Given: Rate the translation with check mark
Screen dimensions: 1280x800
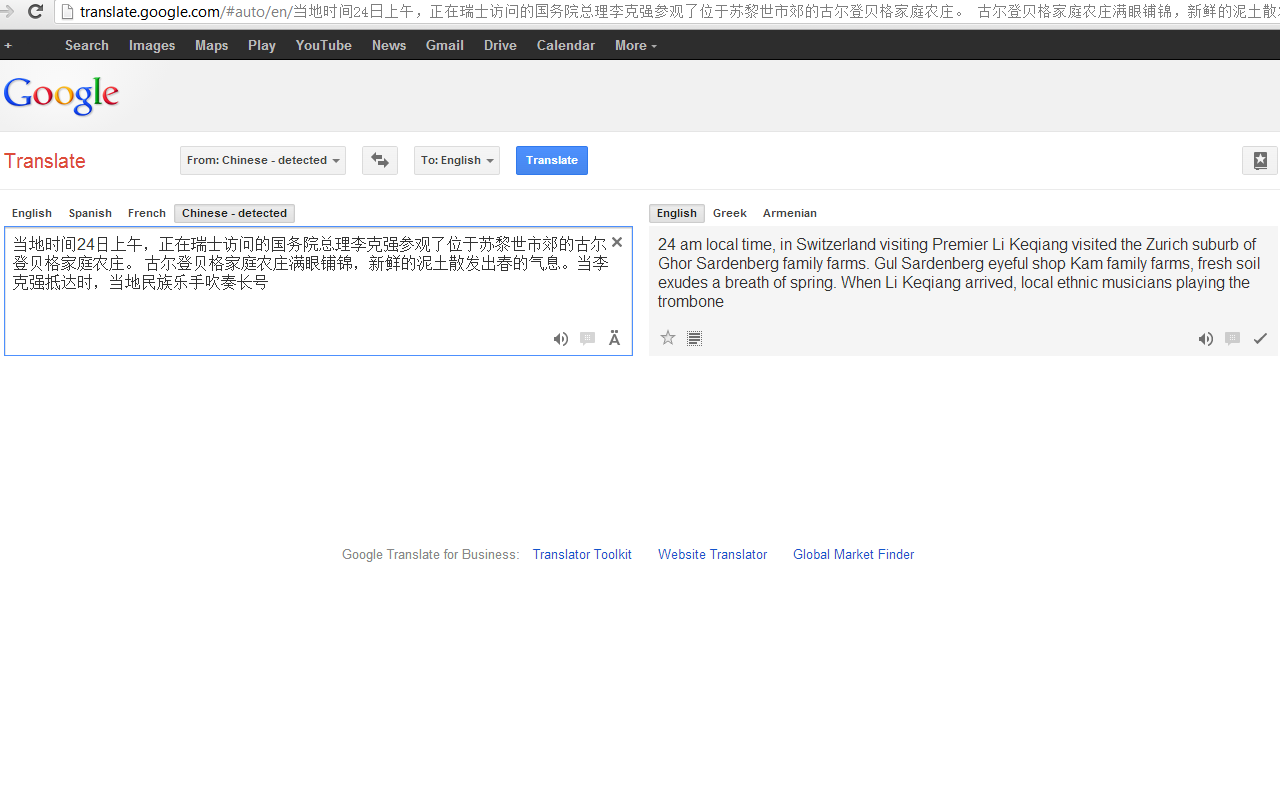Looking at the screenshot, I should pyautogui.click(x=1260, y=339).
